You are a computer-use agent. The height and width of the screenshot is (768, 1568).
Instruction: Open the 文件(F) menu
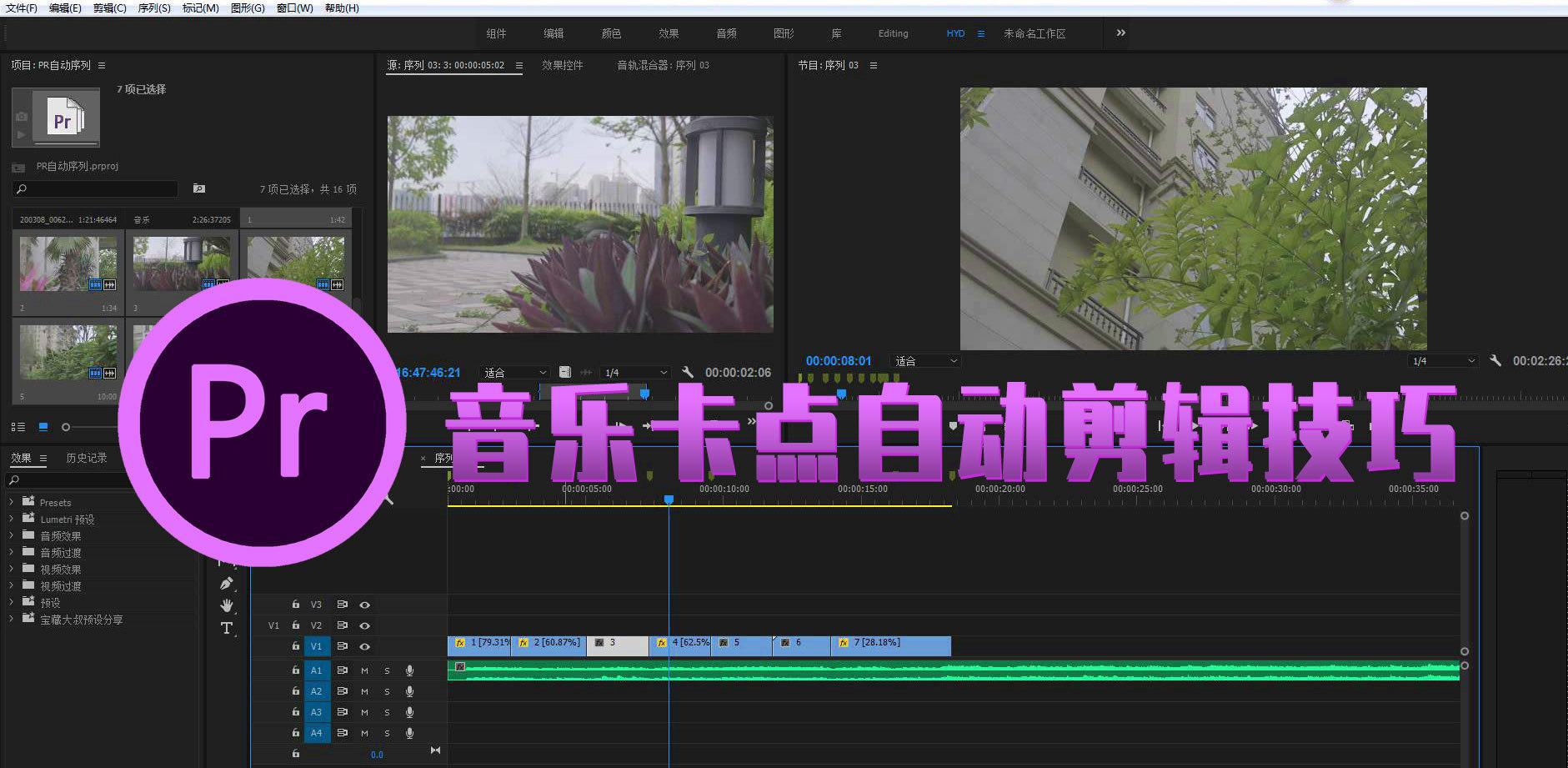point(22,8)
